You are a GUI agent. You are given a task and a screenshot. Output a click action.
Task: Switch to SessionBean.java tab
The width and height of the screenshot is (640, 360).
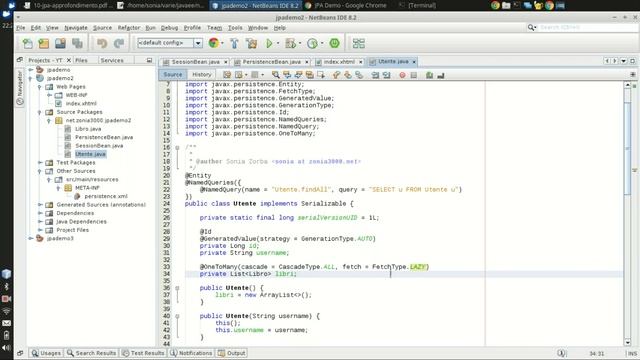click(196, 62)
